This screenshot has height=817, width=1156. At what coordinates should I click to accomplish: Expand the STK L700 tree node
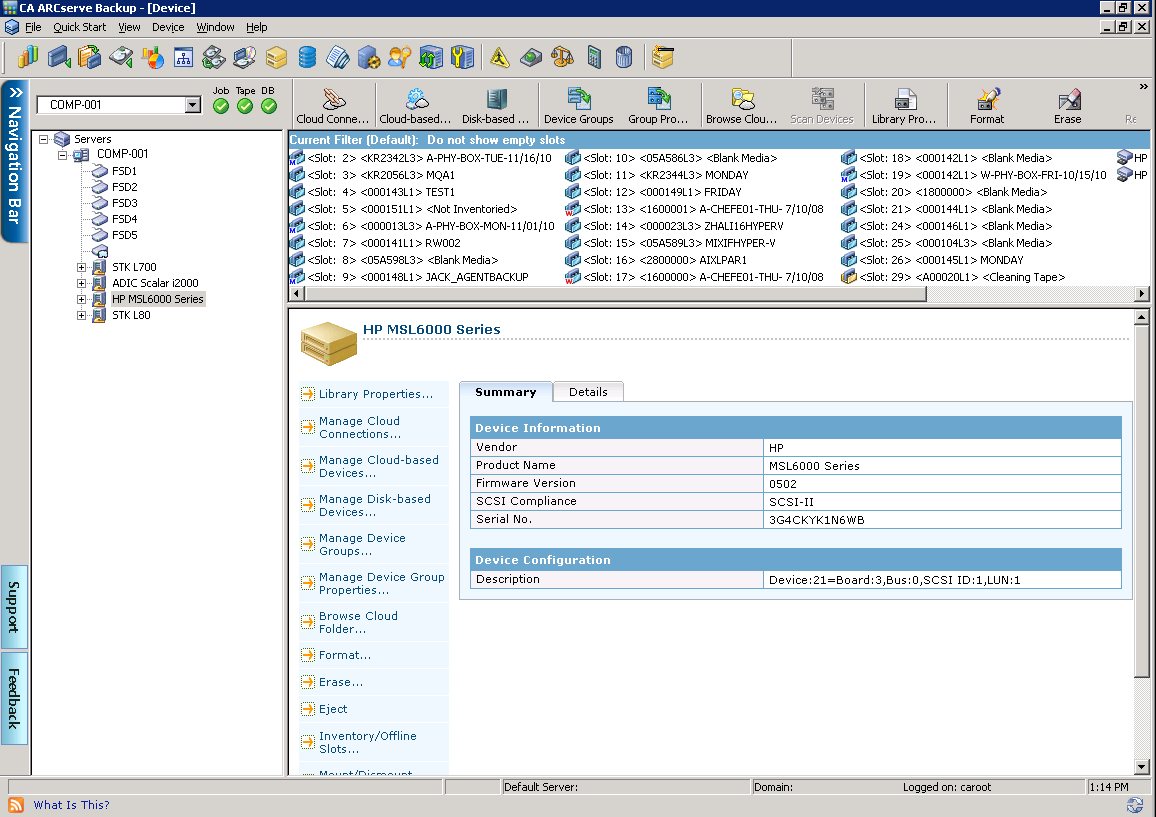click(82, 267)
